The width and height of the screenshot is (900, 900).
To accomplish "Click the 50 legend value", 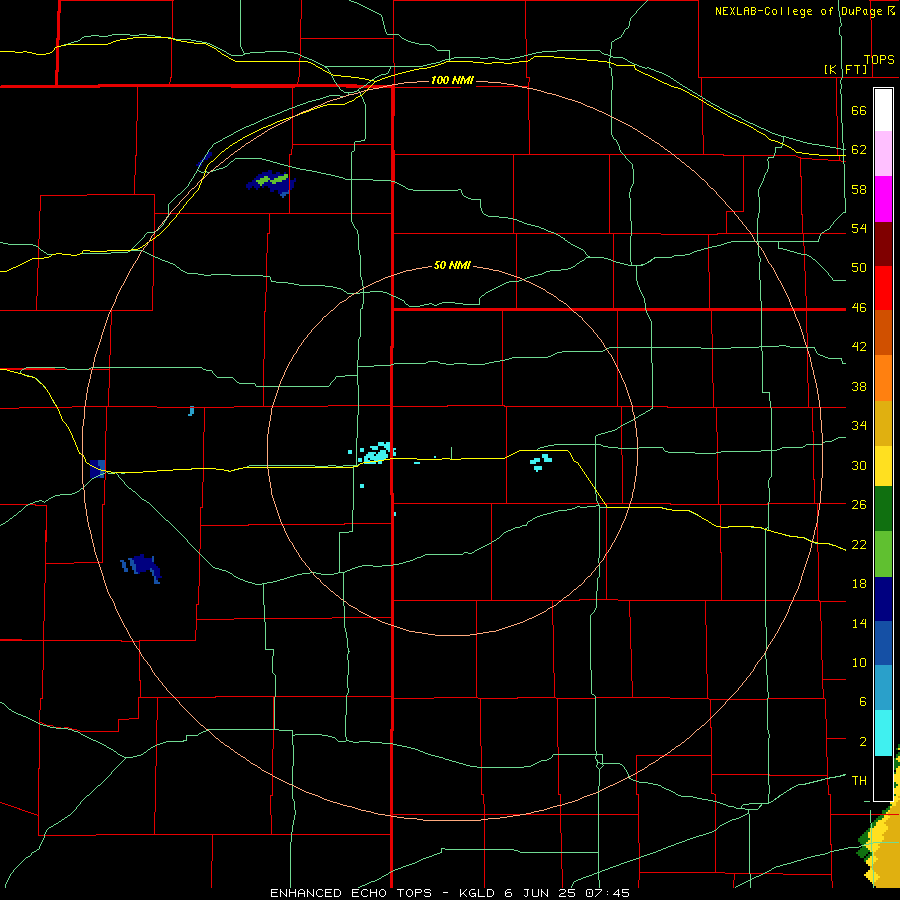I will (859, 267).
